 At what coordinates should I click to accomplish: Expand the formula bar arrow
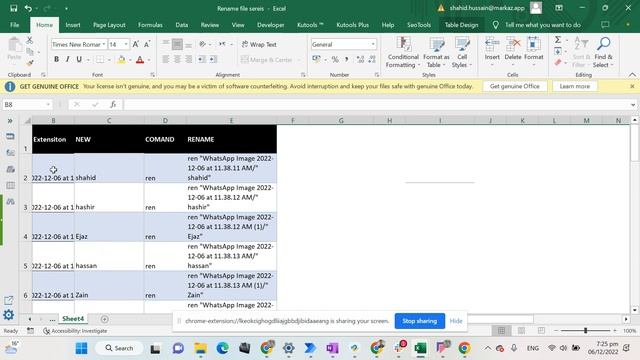(x=633, y=105)
